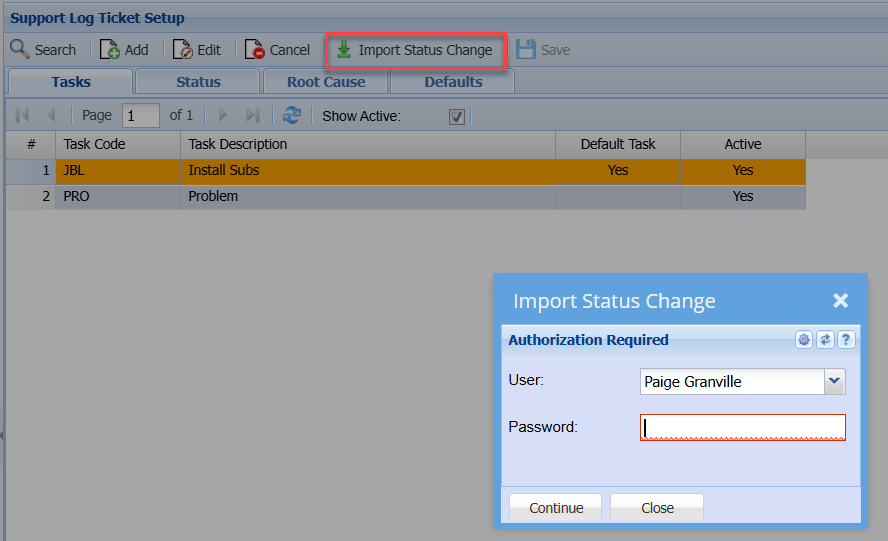
Task: Click the Edit toolbar button
Action: 197,50
